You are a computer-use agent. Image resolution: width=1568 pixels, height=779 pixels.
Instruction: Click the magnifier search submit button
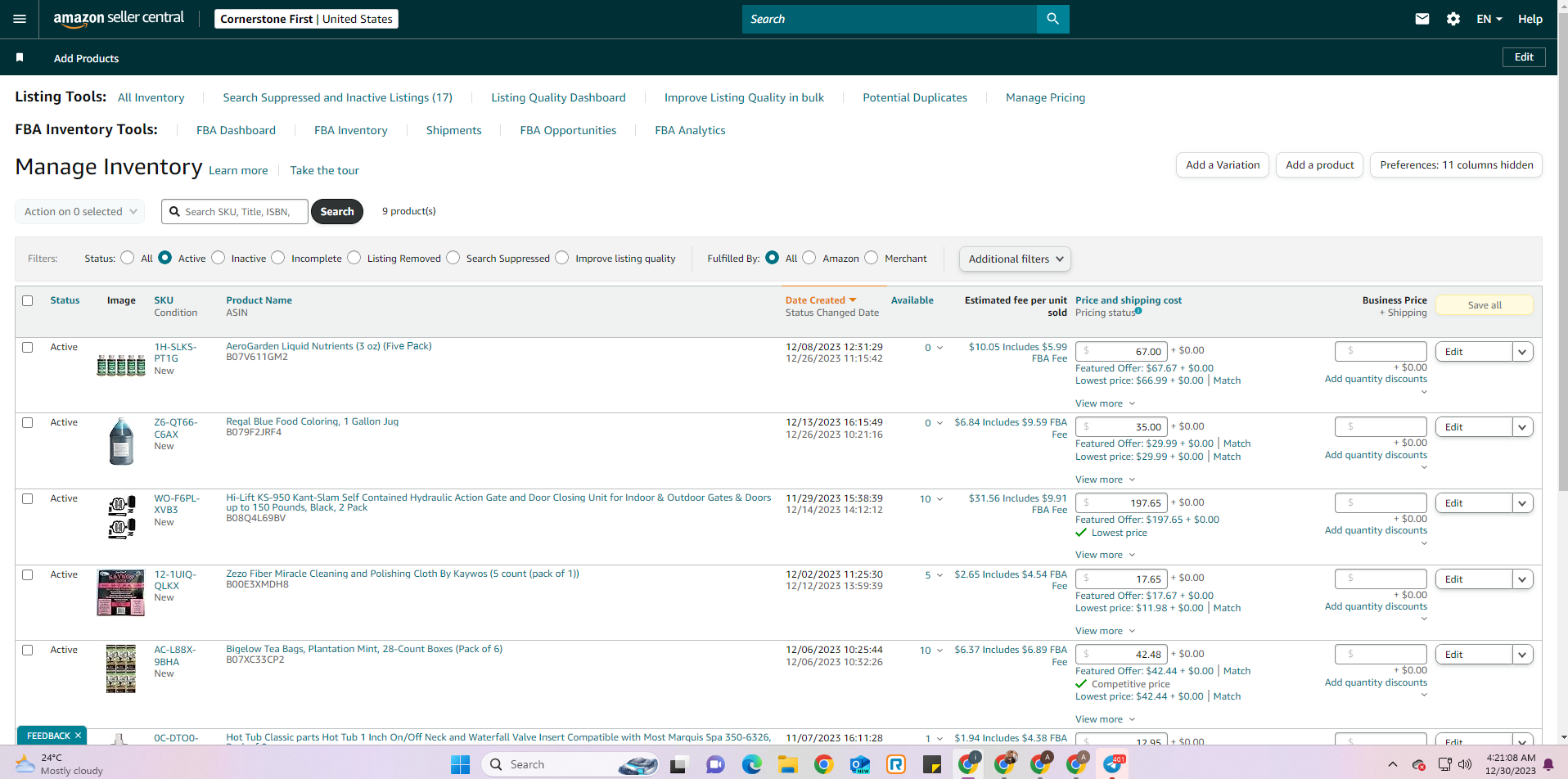pyautogui.click(x=1052, y=19)
